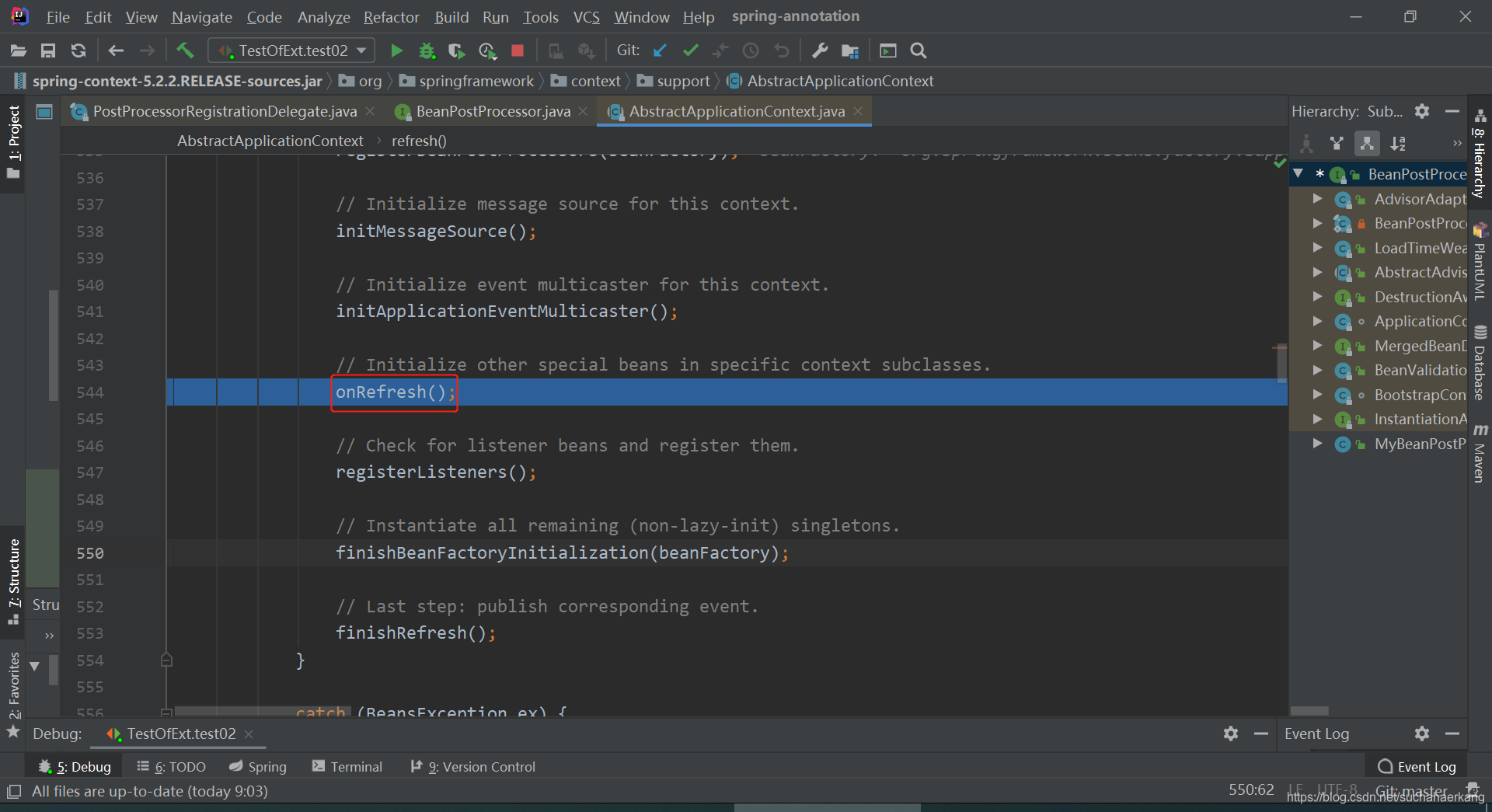This screenshot has width=1492, height=812.
Task: Stop the process with the red stop icon
Action: 518,51
